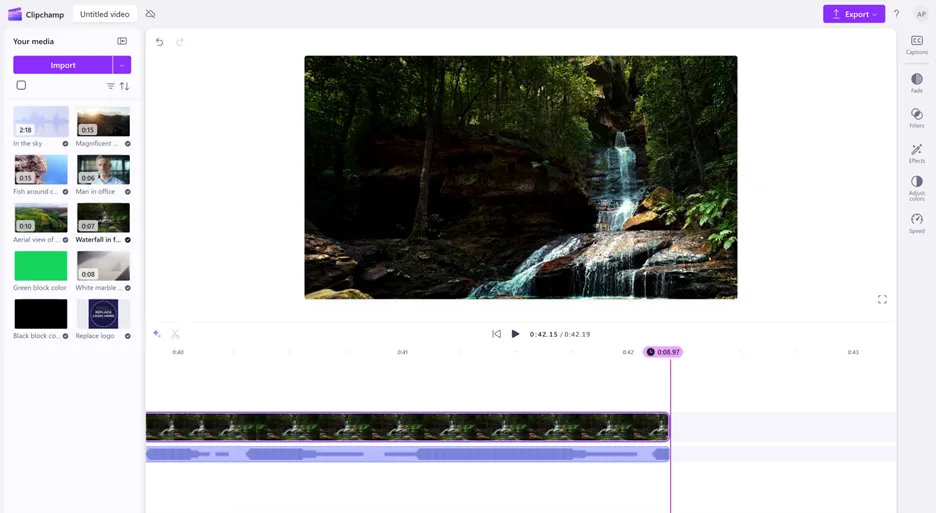Image resolution: width=936 pixels, height=513 pixels.
Task: Click the undo arrow icon
Action: 159,42
